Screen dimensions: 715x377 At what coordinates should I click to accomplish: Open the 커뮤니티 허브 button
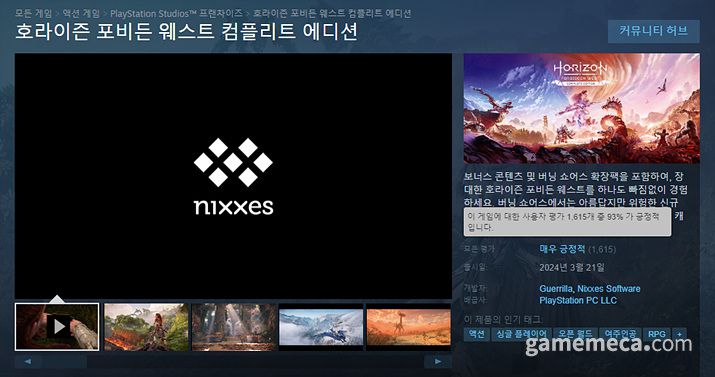[653, 31]
